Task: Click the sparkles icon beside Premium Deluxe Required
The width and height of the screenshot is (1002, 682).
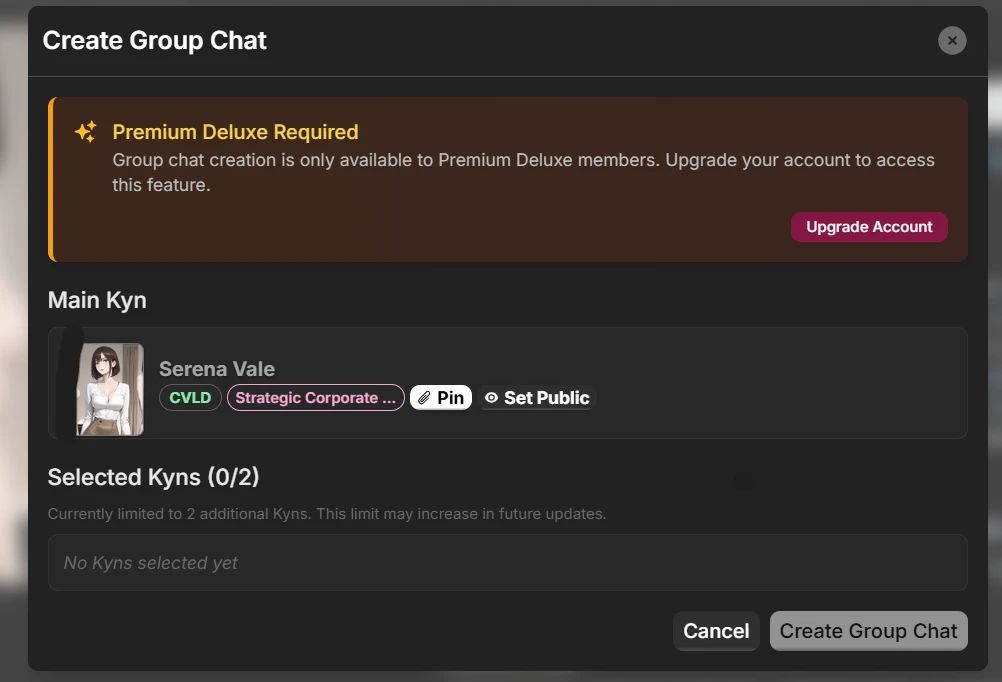Action: pos(84,131)
